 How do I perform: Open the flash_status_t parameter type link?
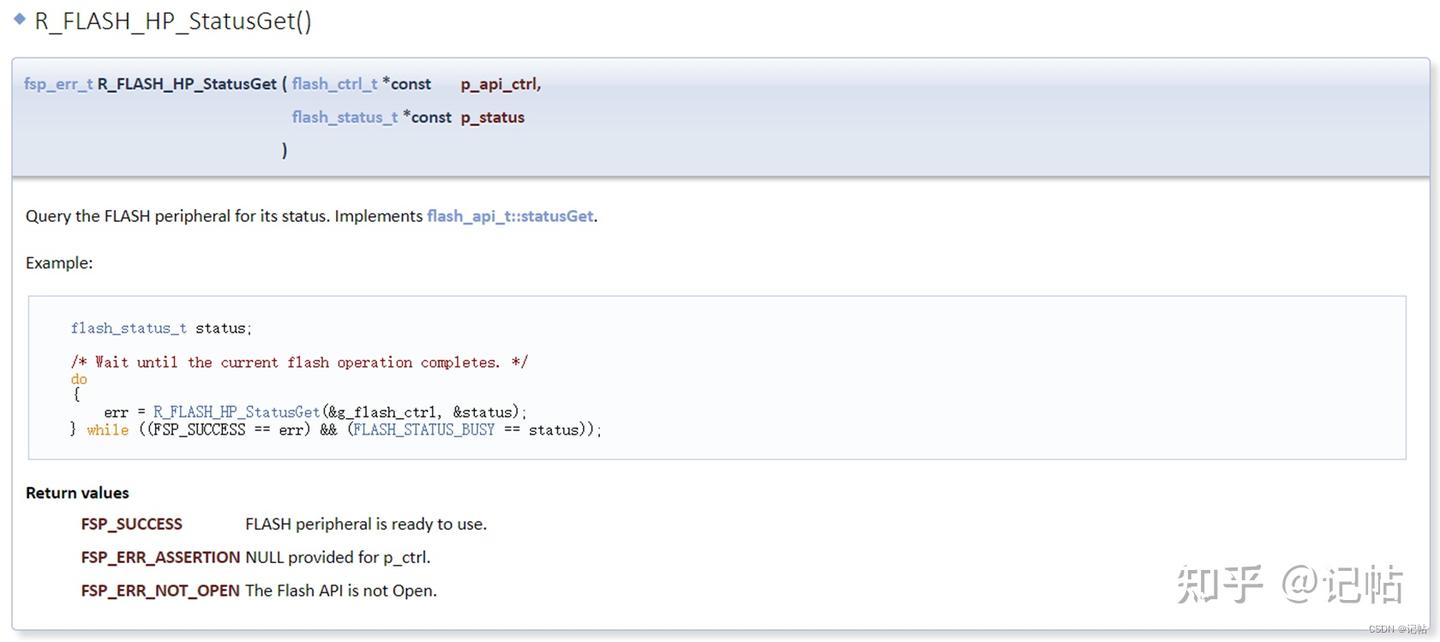[344, 117]
